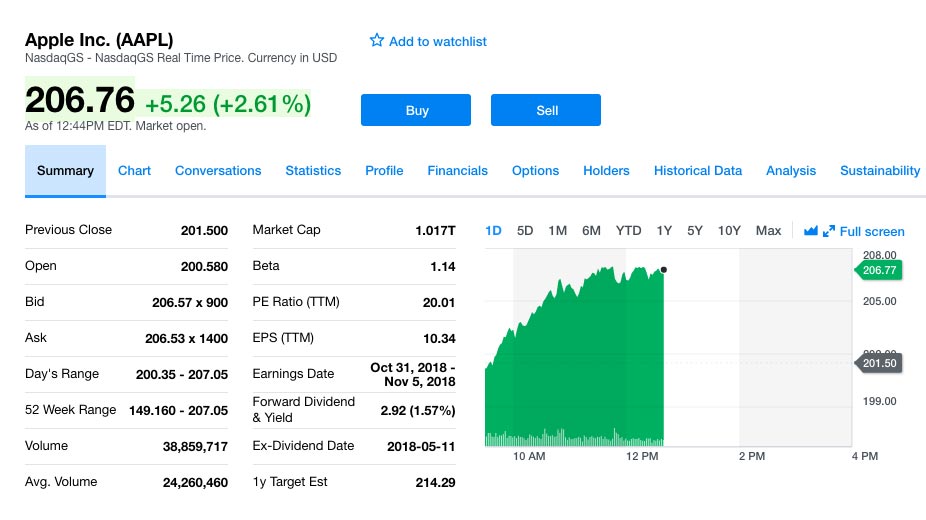Click the PE Ratio (TTM) value 20.01

point(439,302)
